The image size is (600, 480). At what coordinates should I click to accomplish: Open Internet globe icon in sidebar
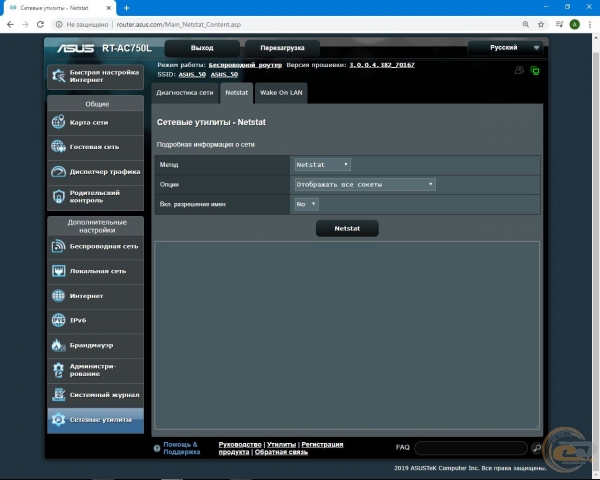(59, 296)
